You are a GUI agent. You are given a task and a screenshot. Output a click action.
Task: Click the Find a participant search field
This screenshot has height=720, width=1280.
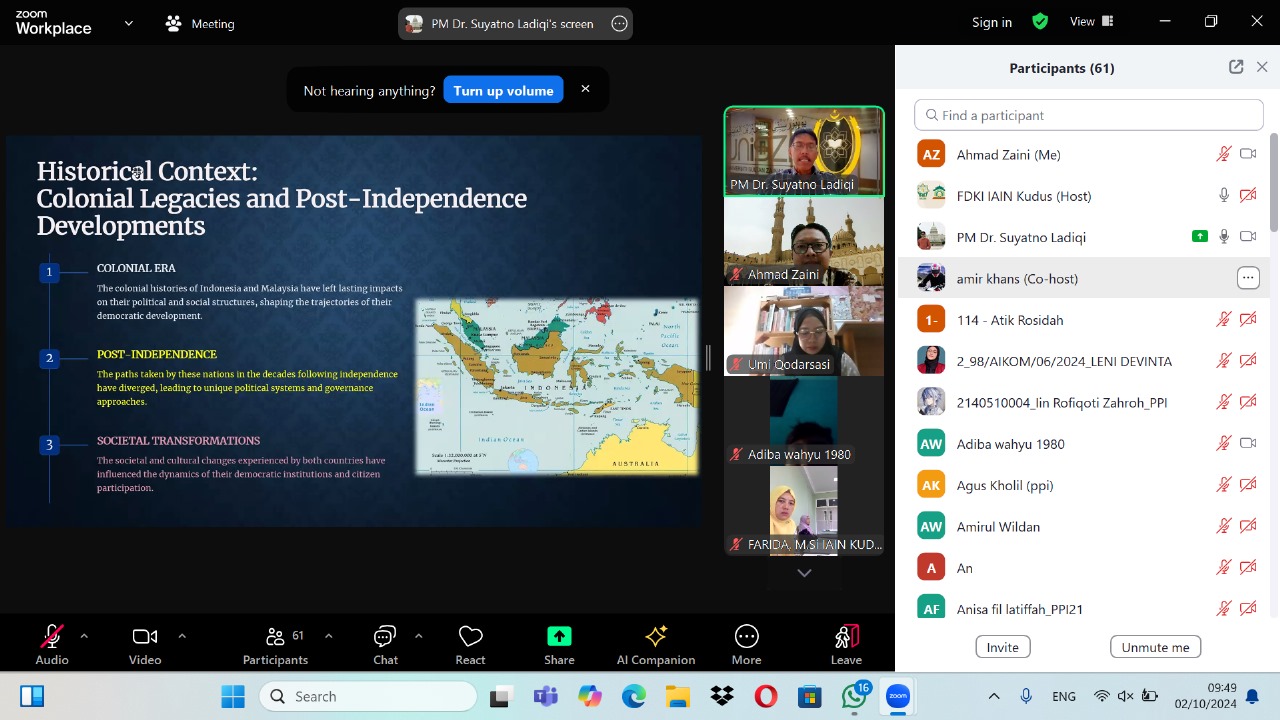click(x=1089, y=115)
